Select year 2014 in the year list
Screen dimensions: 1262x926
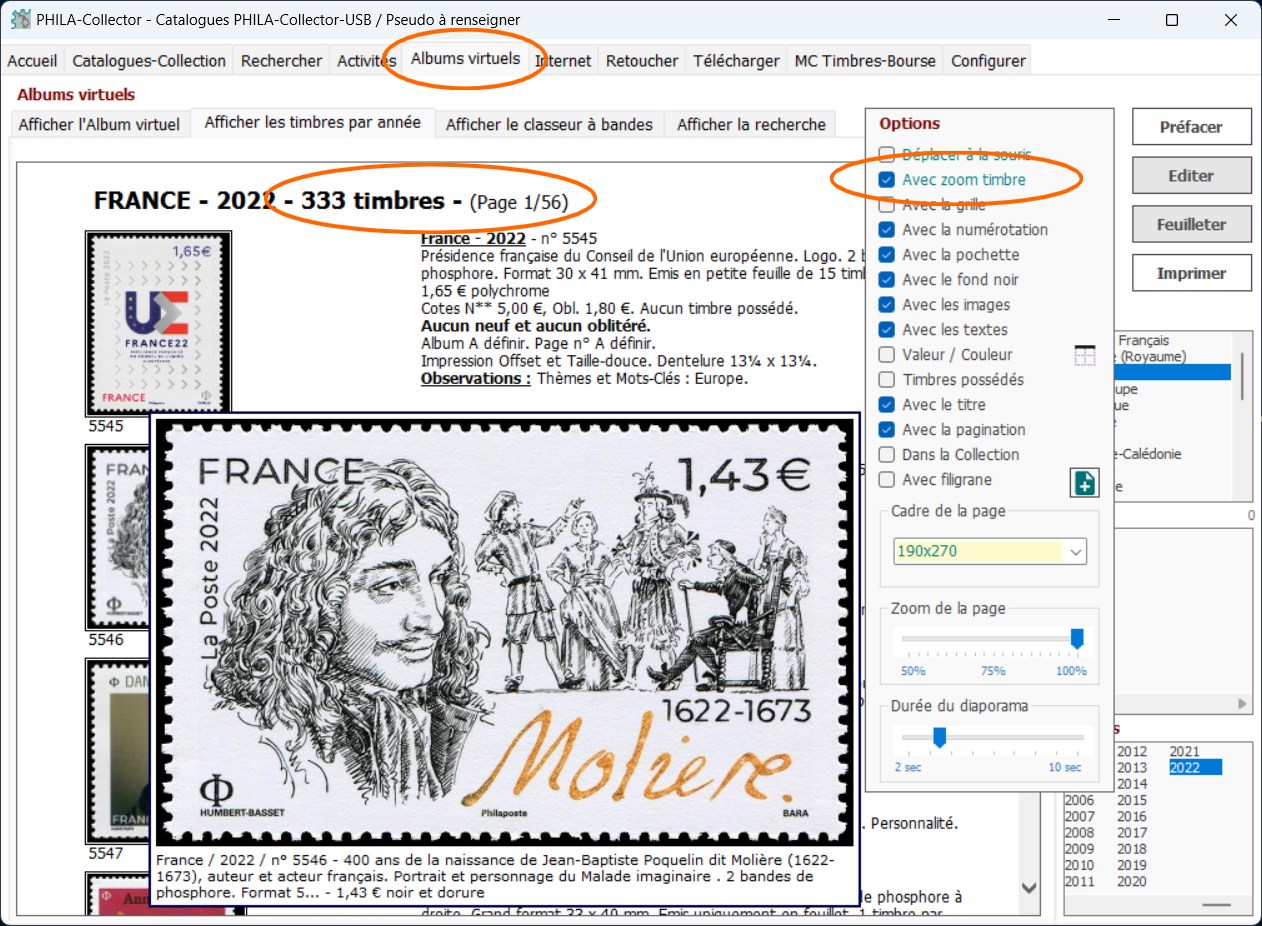point(1132,784)
